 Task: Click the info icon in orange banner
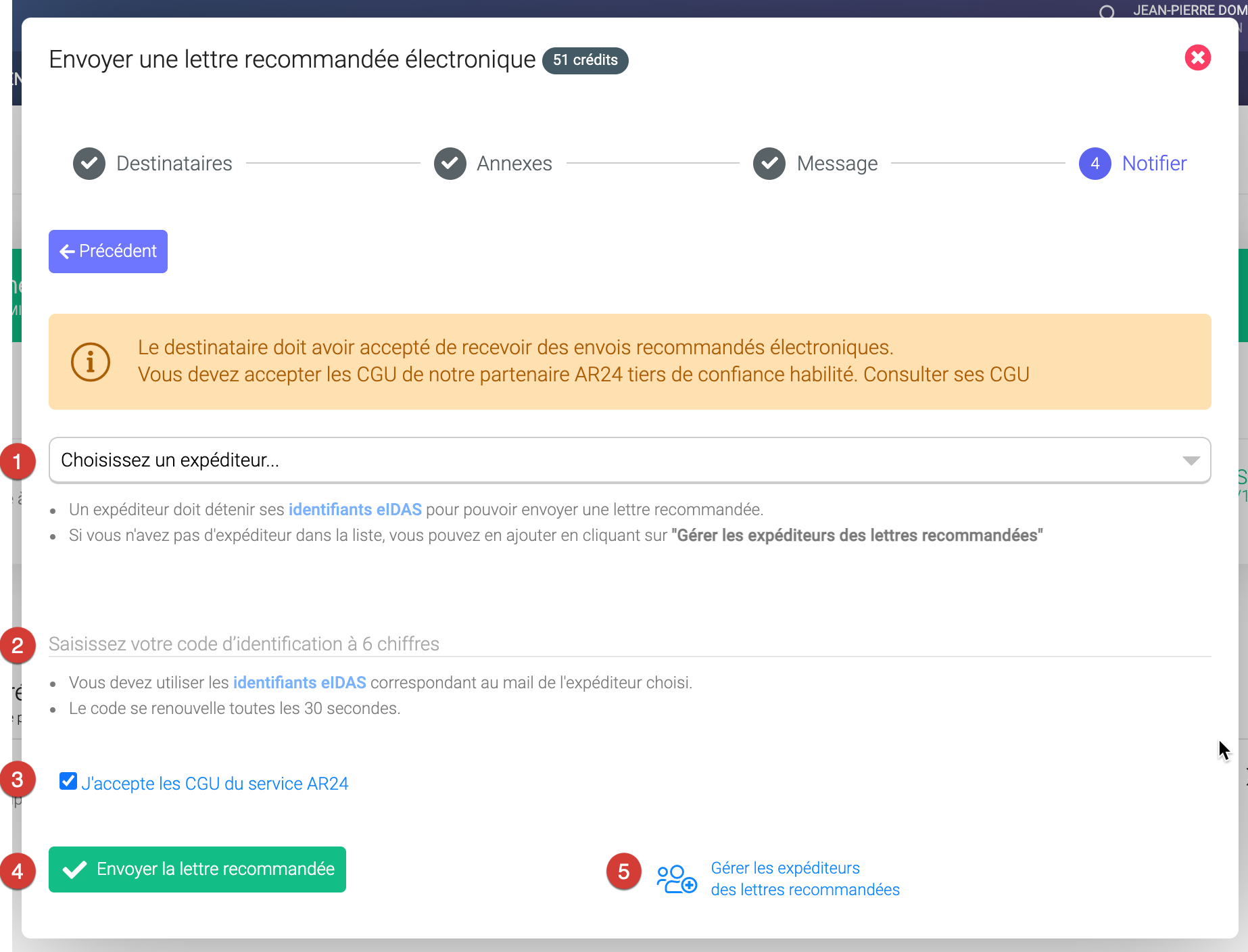[x=91, y=362]
